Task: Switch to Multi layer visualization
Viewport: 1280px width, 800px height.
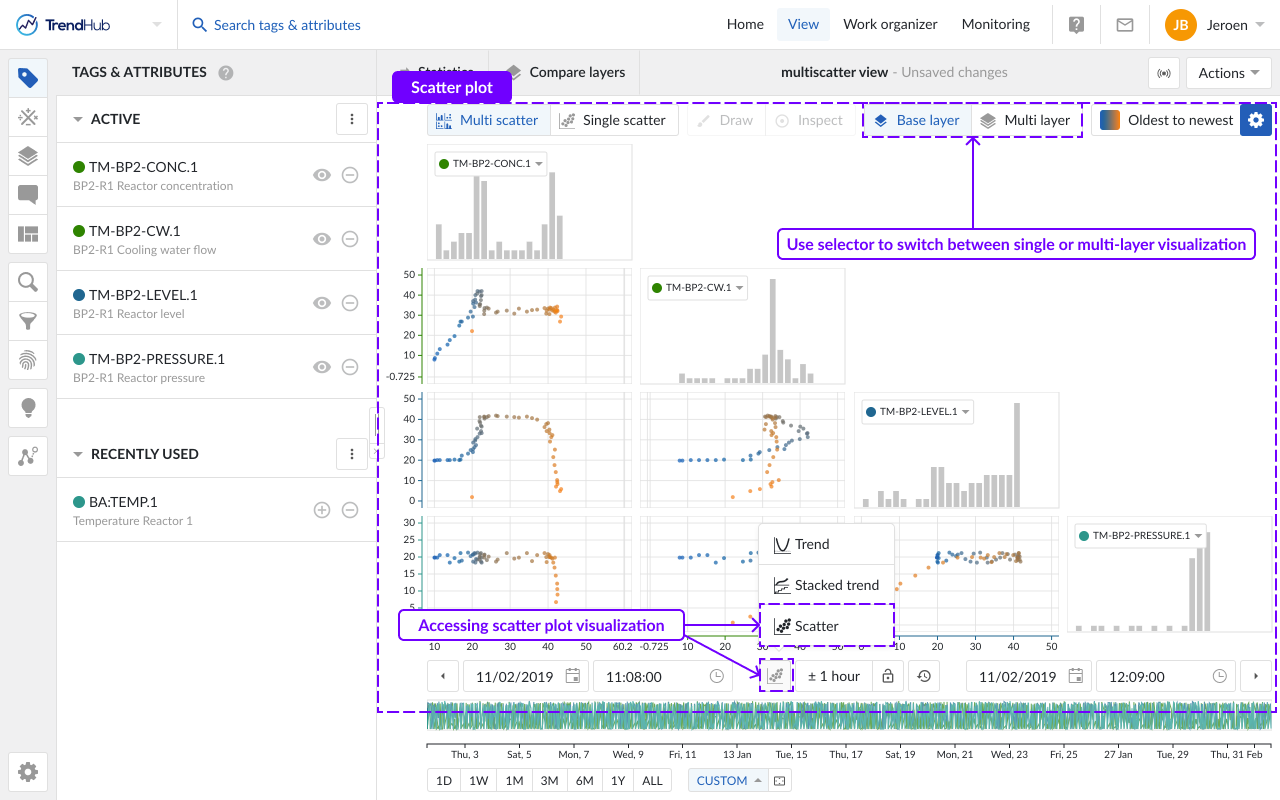Action: coord(1026,120)
